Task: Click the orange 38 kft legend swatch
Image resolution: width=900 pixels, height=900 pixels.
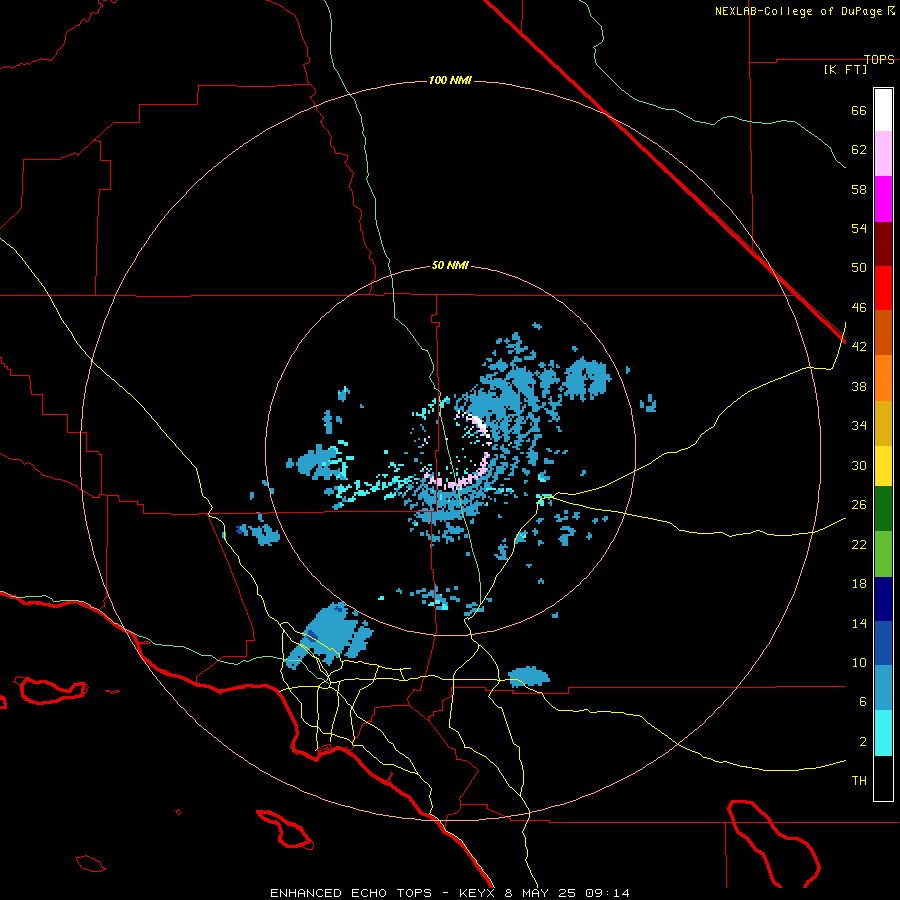Action: (883, 378)
